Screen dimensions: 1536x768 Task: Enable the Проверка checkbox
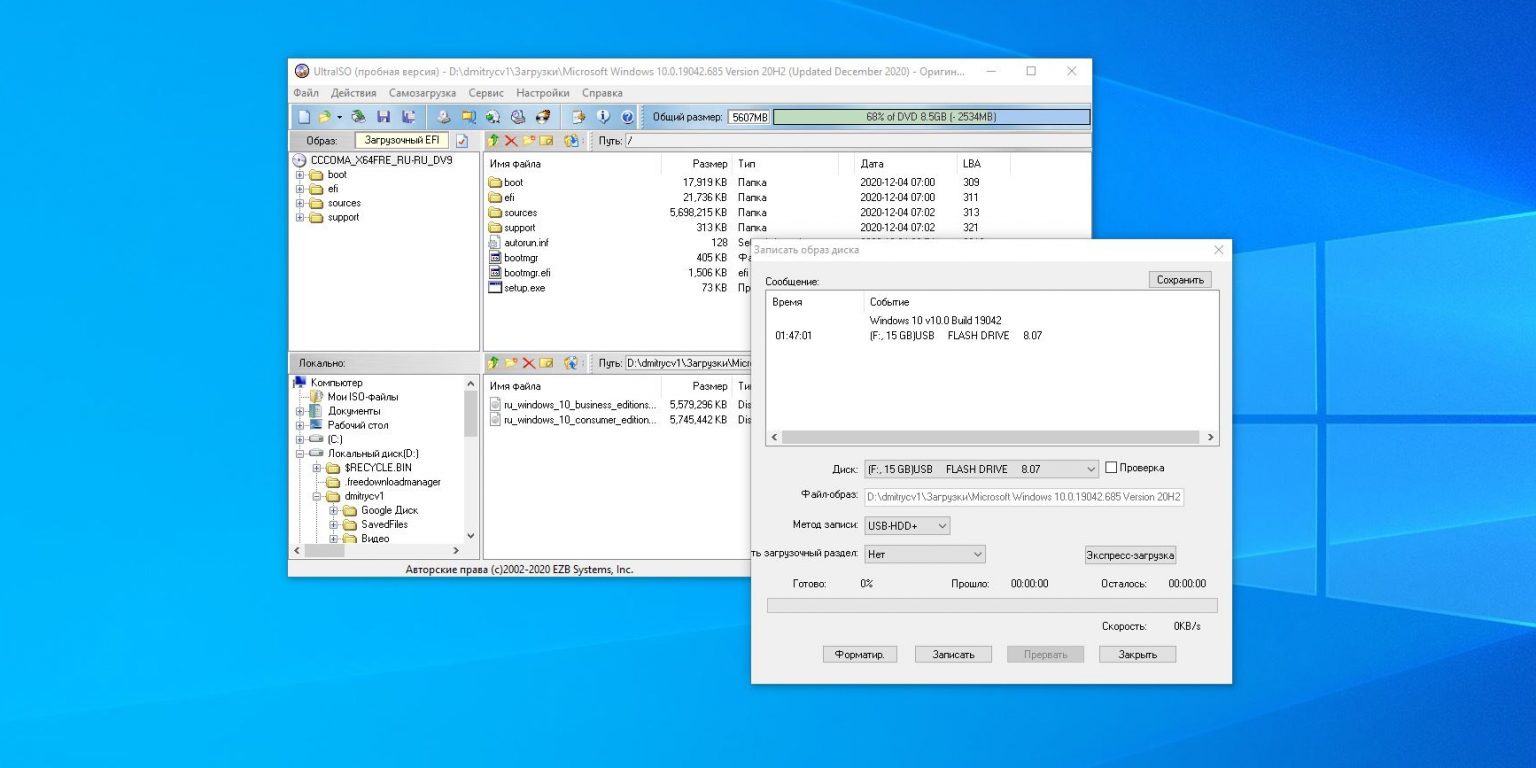pos(1111,468)
